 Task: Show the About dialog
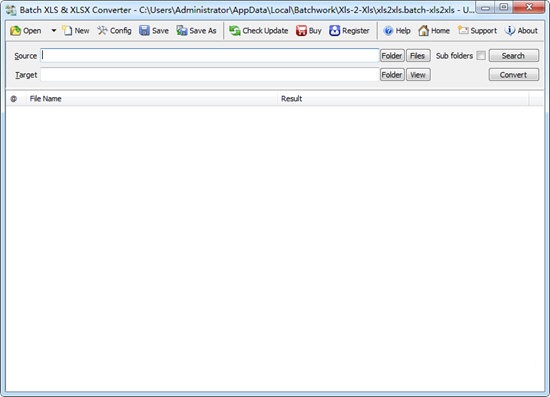point(521,31)
